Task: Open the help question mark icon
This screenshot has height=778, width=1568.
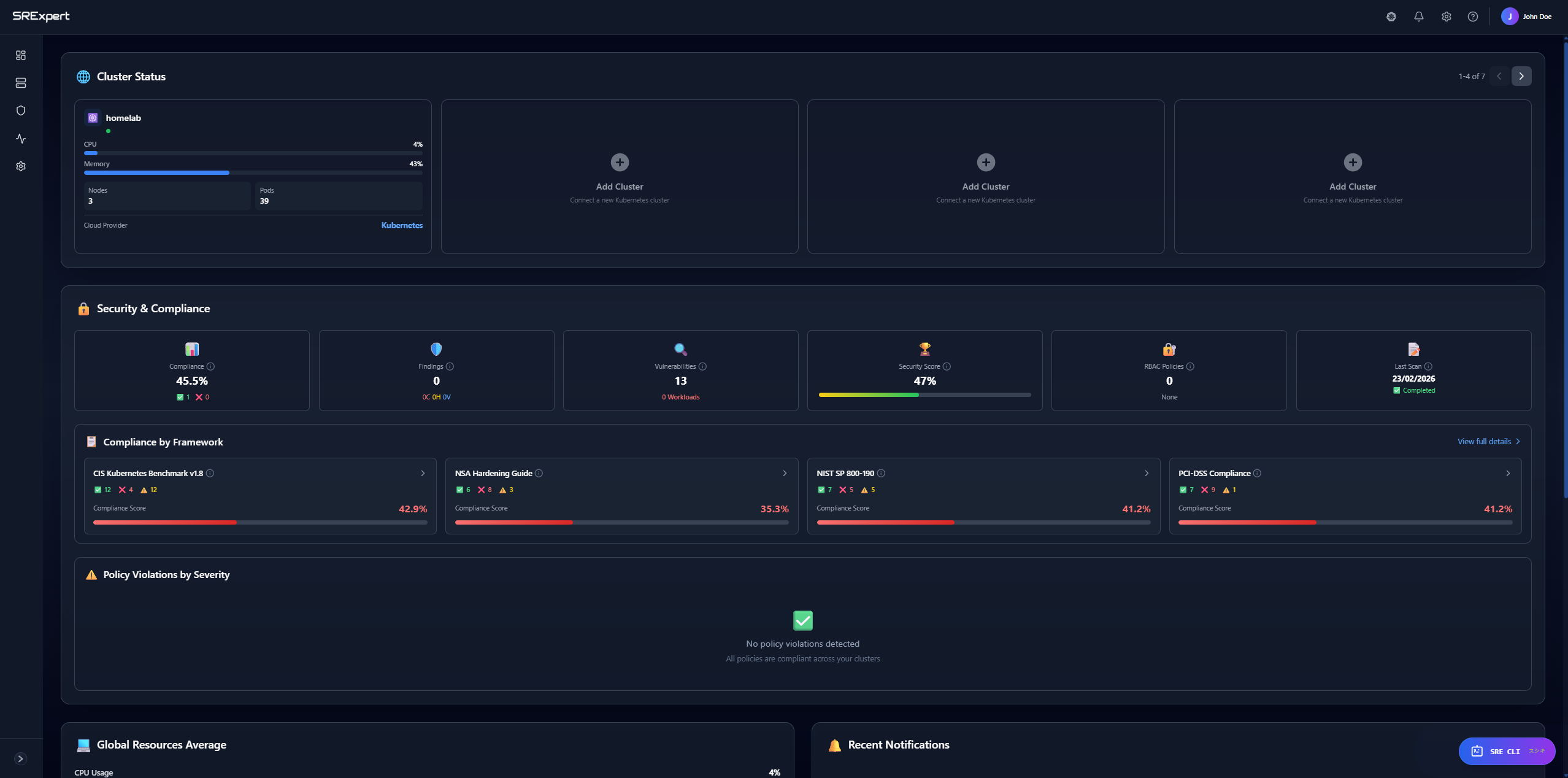Action: (x=1473, y=17)
